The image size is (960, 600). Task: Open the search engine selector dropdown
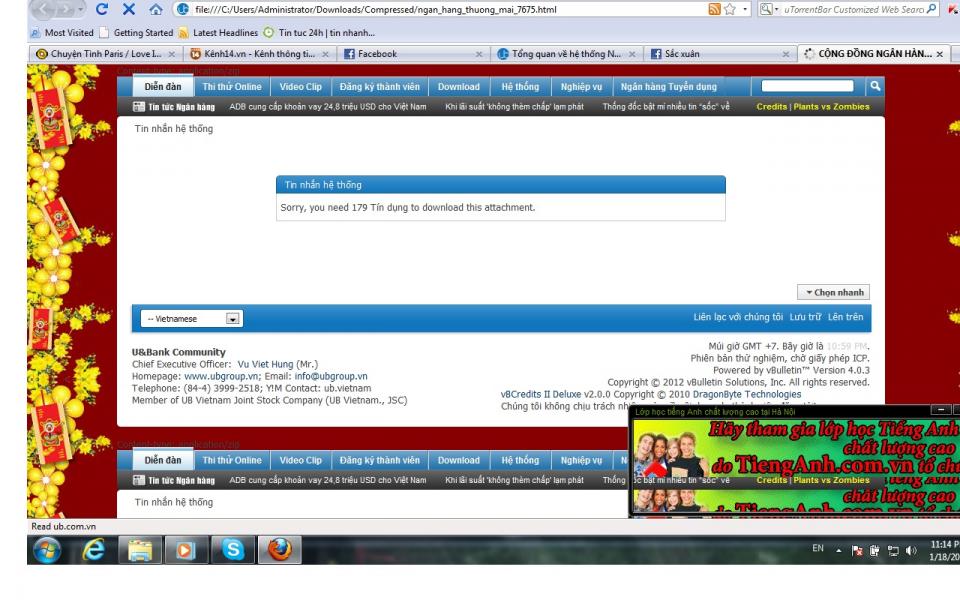click(769, 9)
